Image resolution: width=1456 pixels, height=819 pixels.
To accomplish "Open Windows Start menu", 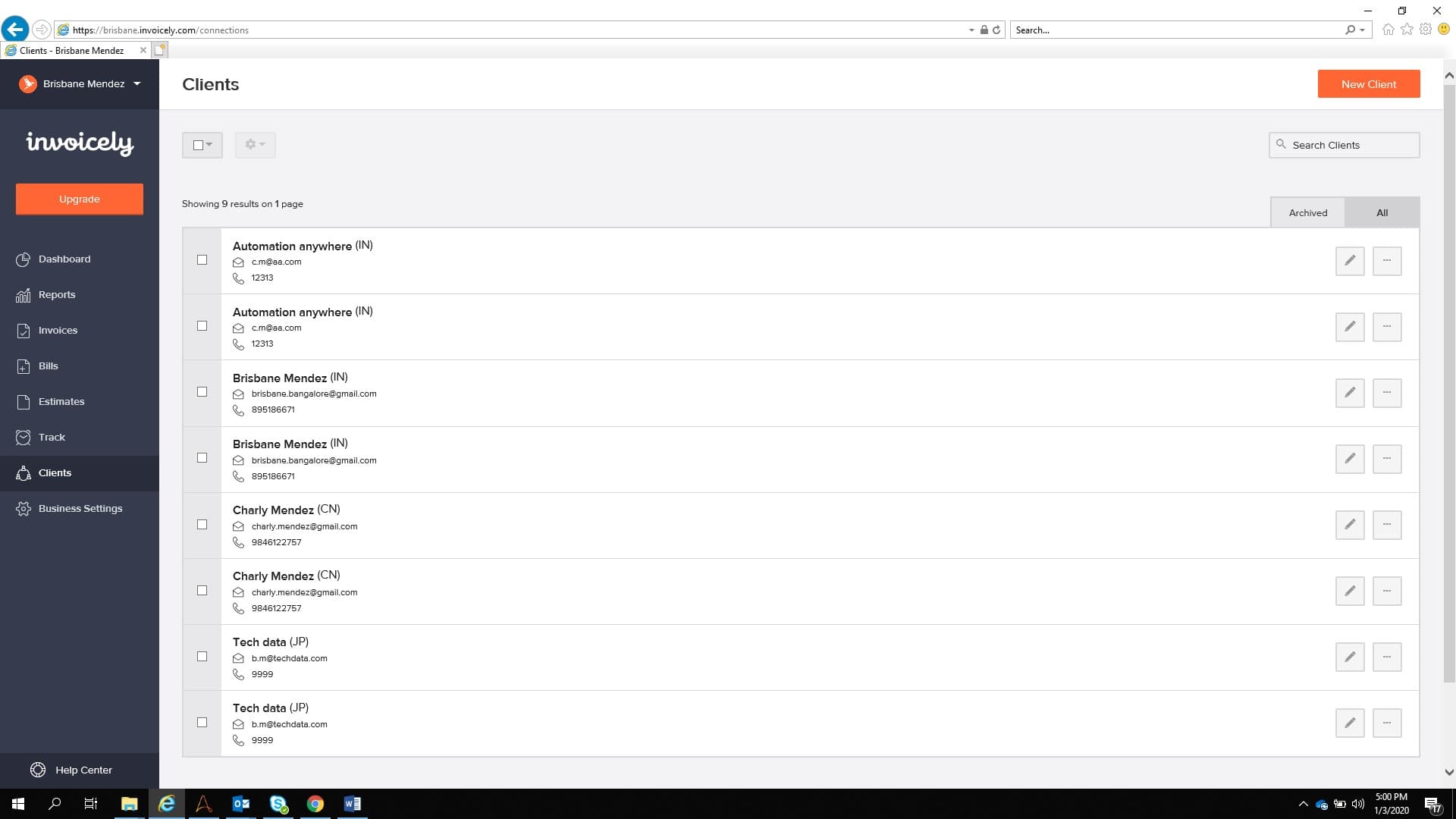I will [x=18, y=804].
